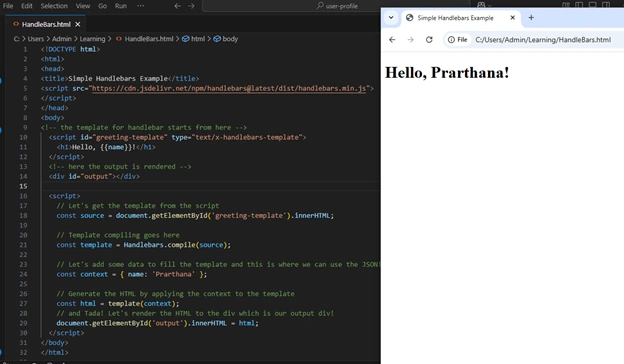The height and width of the screenshot is (364, 624).
Task: Click line number 24 in the gutter
Action: click(23, 274)
